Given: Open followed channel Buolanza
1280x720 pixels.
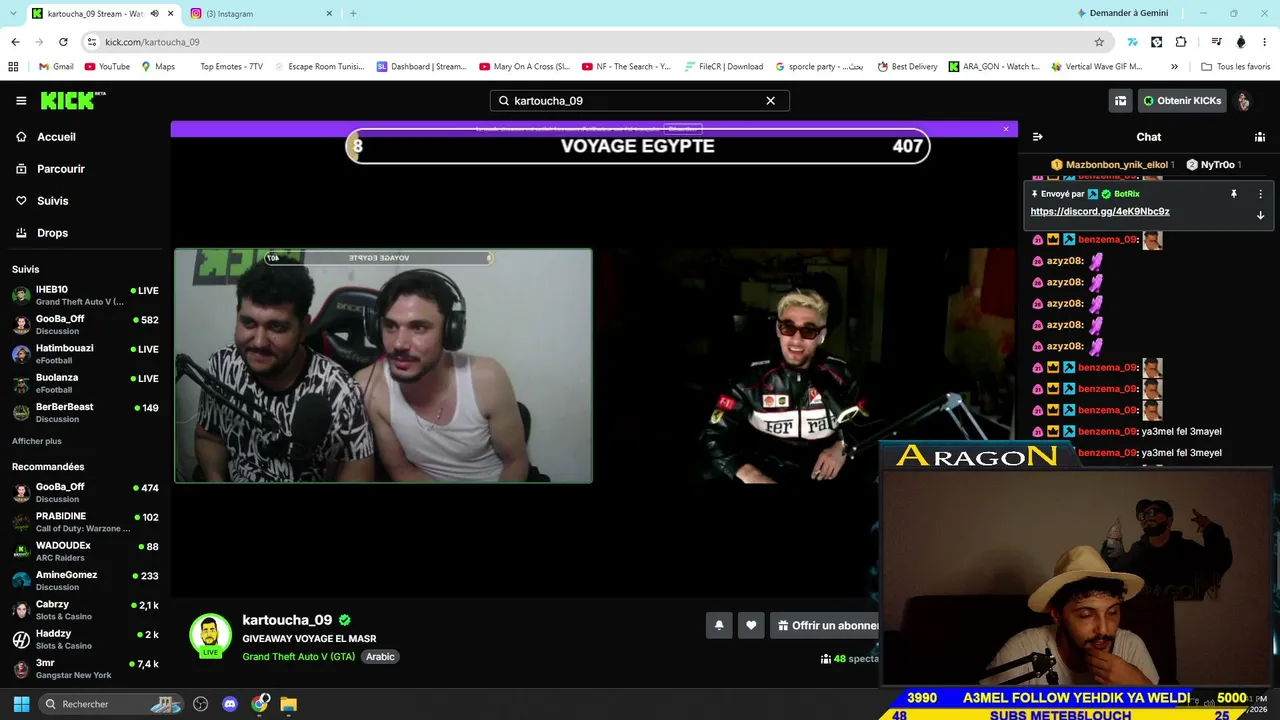Looking at the screenshot, I should click(x=85, y=383).
